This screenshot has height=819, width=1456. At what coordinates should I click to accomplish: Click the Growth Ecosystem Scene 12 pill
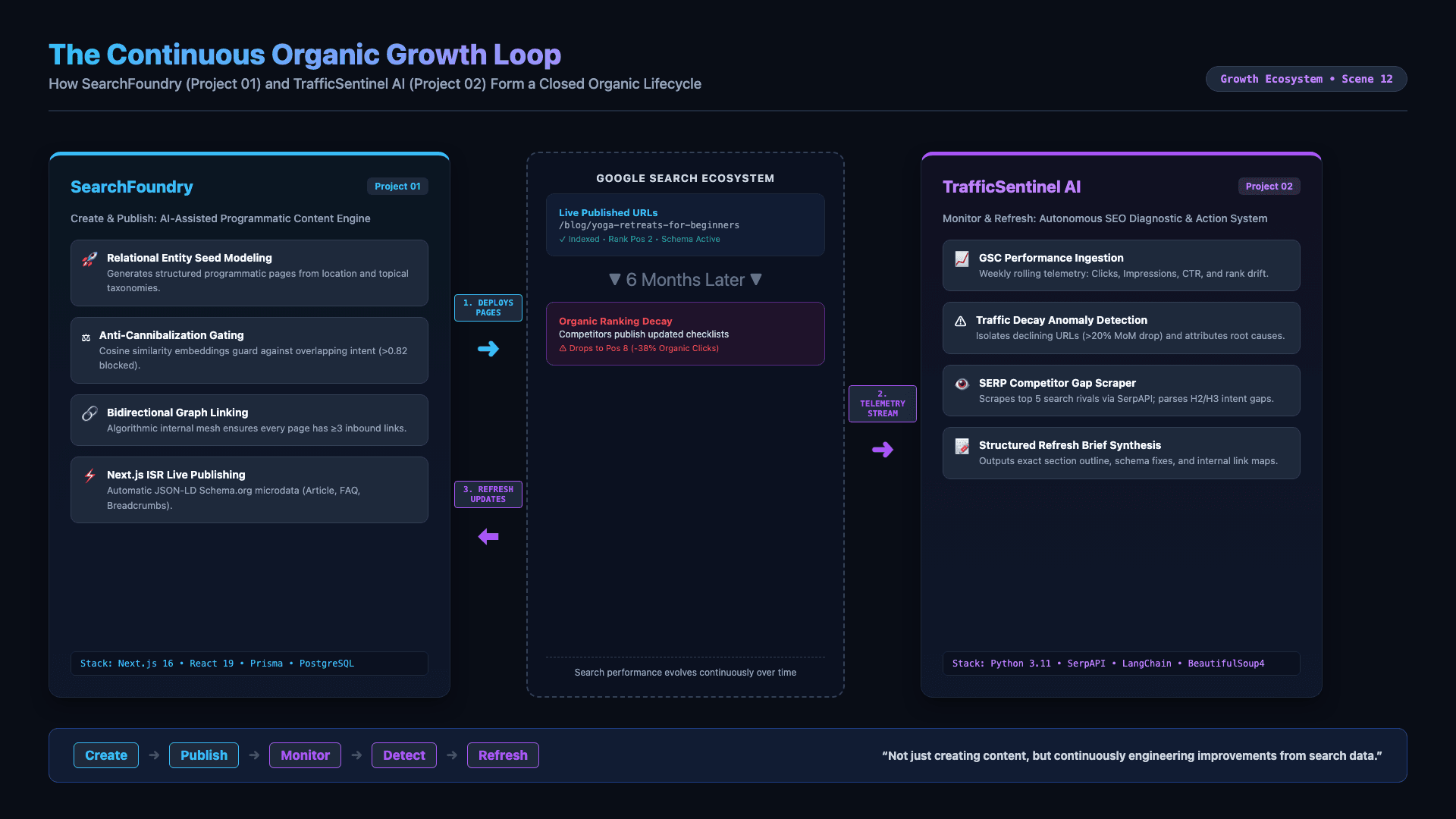tap(1307, 79)
